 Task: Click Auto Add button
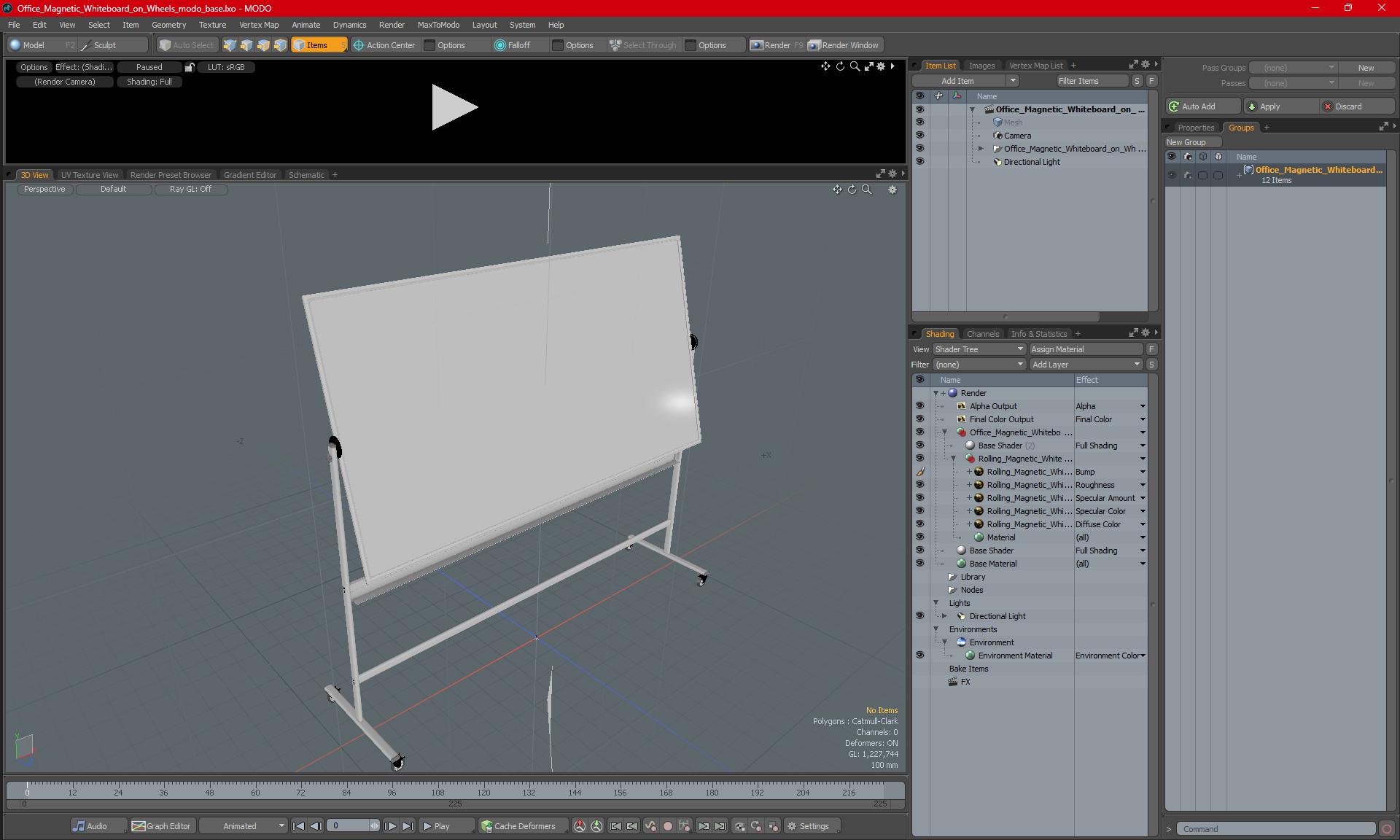tap(1203, 106)
